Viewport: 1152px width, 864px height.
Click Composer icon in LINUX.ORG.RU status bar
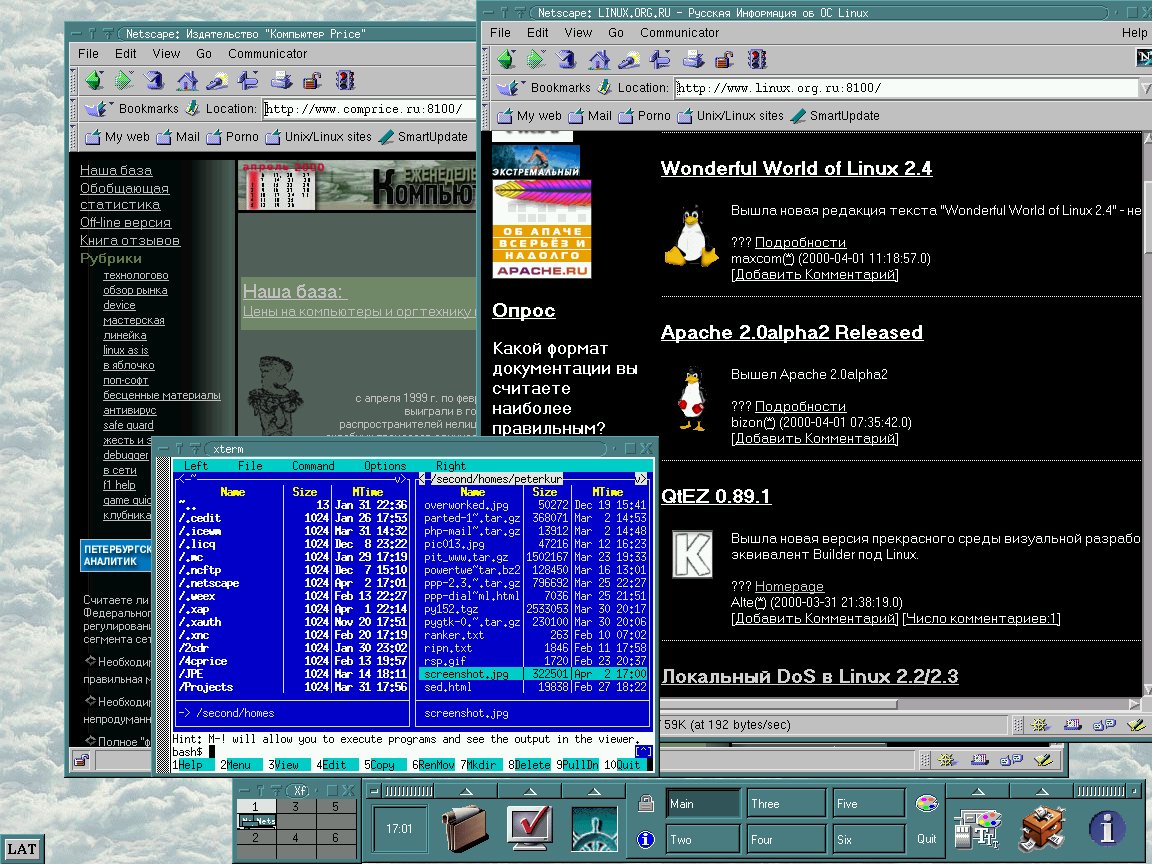click(x=1136, y=725)
